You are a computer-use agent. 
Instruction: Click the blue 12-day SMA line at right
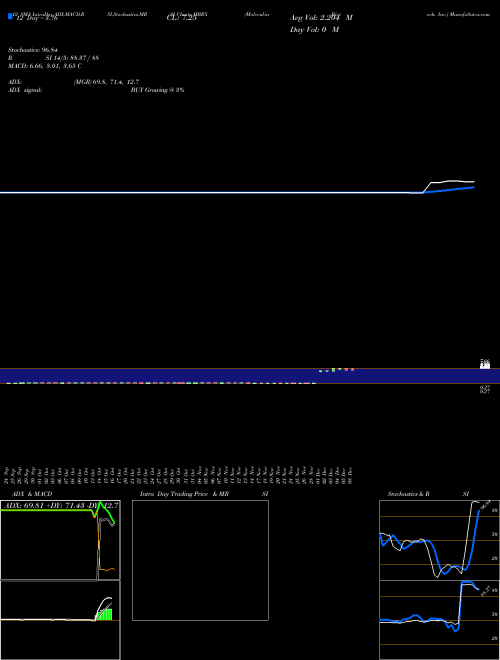click(x=448, y=190)
